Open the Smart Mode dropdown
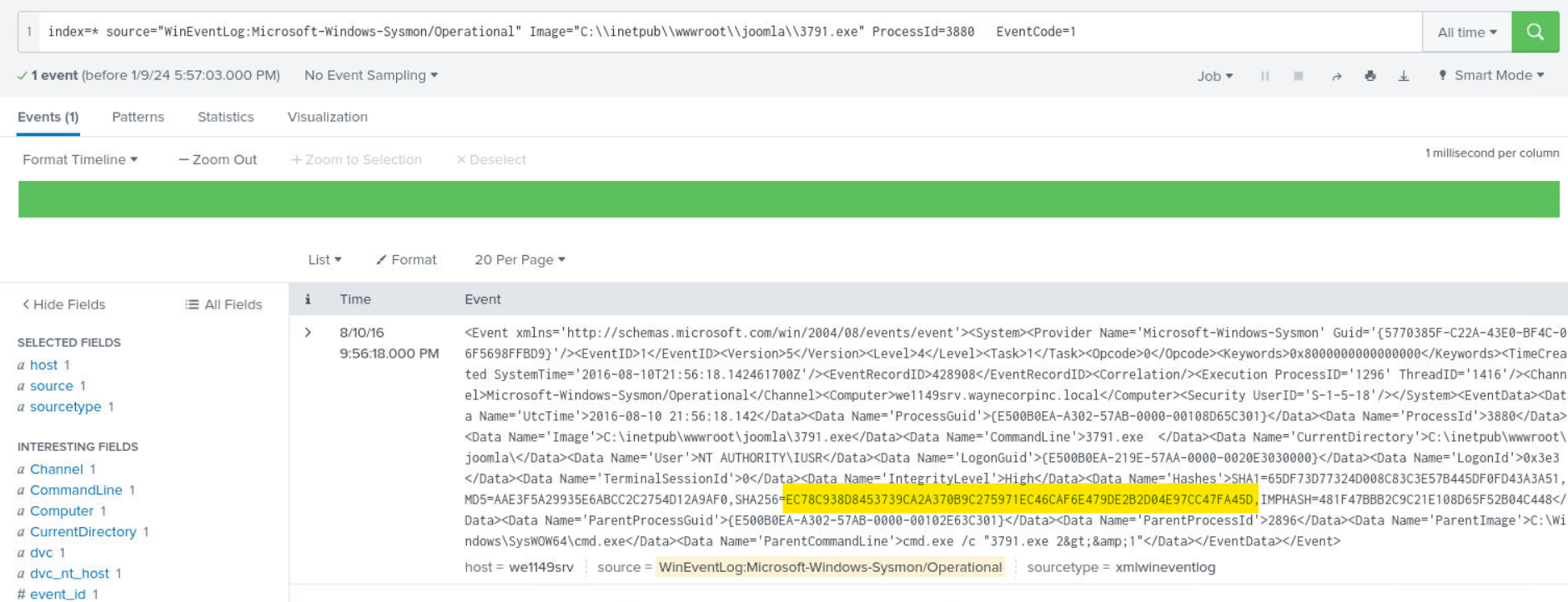 click(x=1491, y=75)
